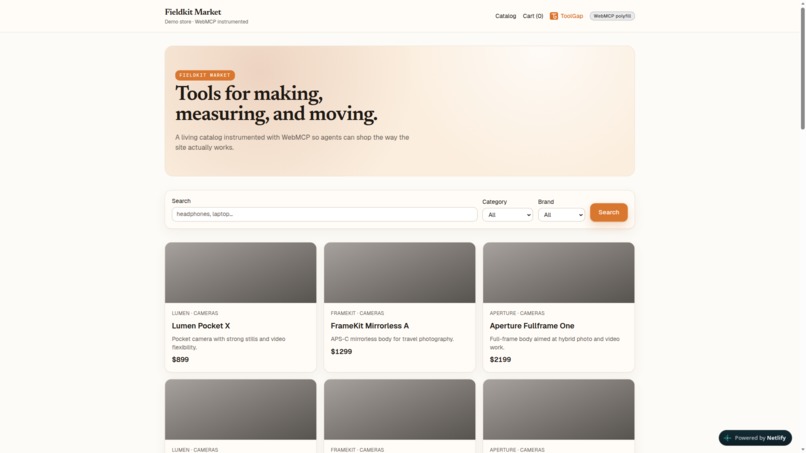Click the Powered by Netlify badge

click(755, 438)
